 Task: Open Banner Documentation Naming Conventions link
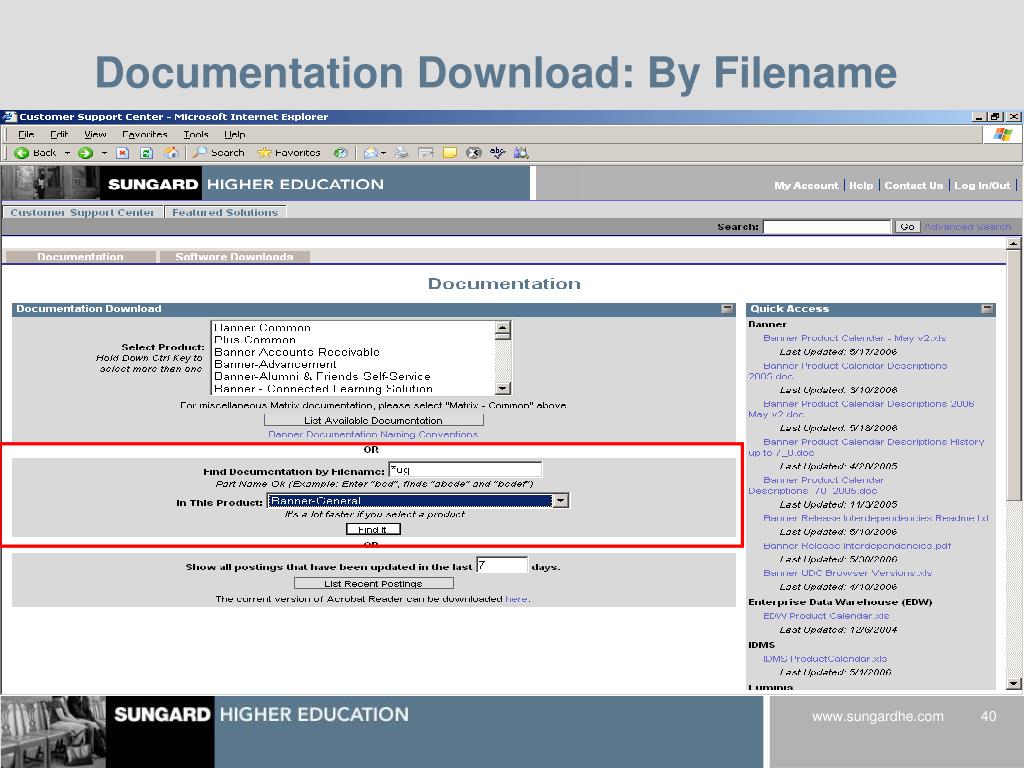click(373, 435)
